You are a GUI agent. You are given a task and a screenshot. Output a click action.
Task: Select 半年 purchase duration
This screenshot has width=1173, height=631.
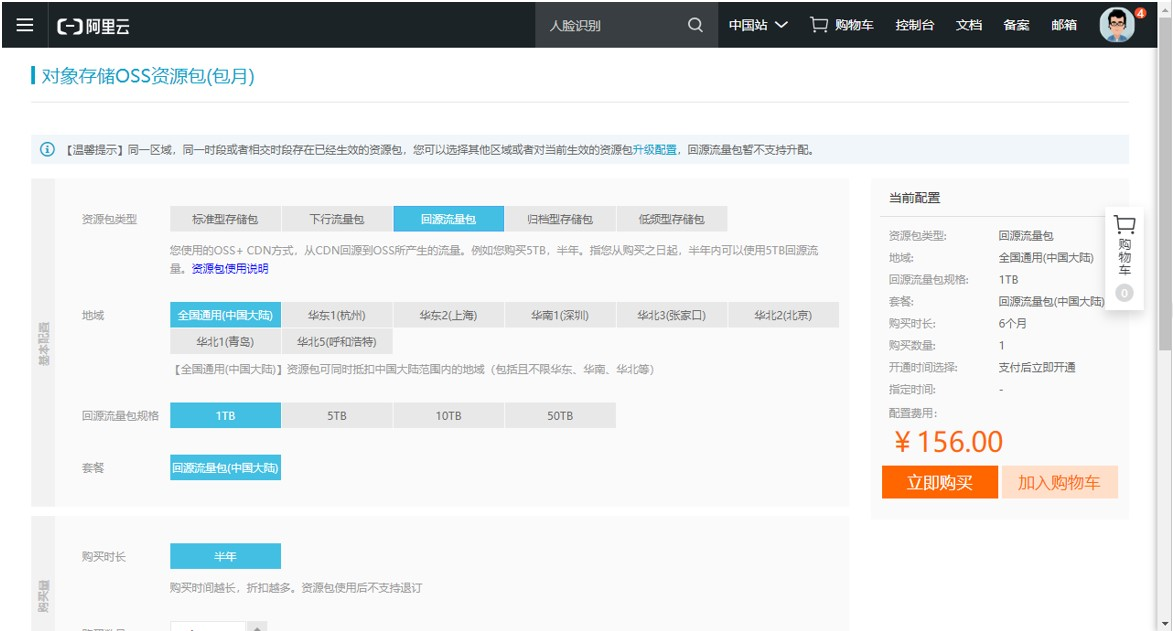point(225,556)
